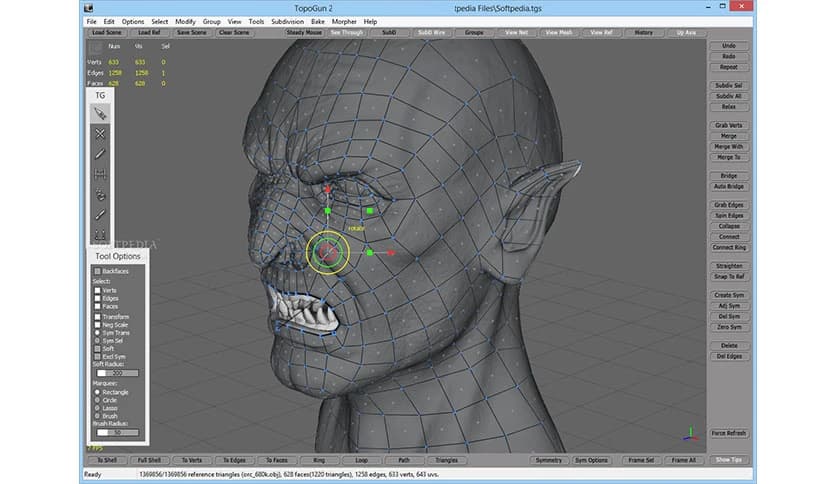Select the third diagonal line tool icon
Screen dimensions: 836x484
(100, 154)
